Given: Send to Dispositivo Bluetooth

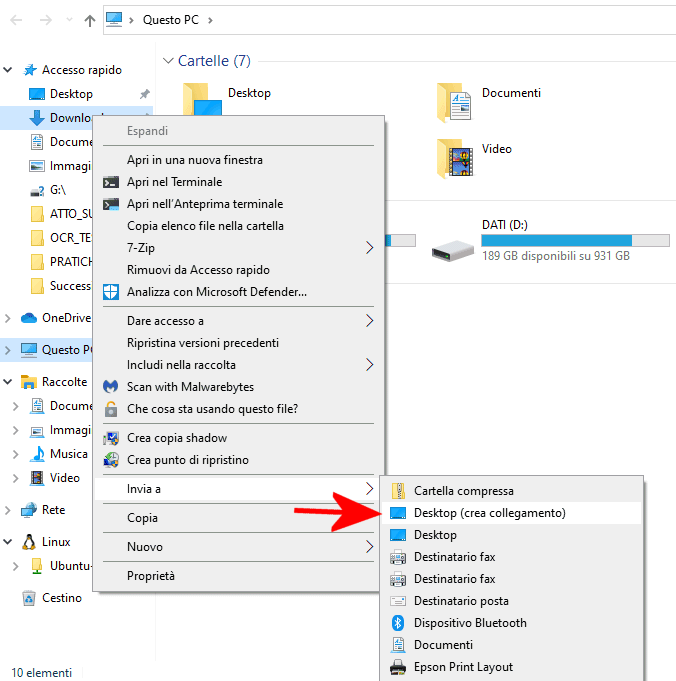Looking at the screenshot, I should (511, 623).
